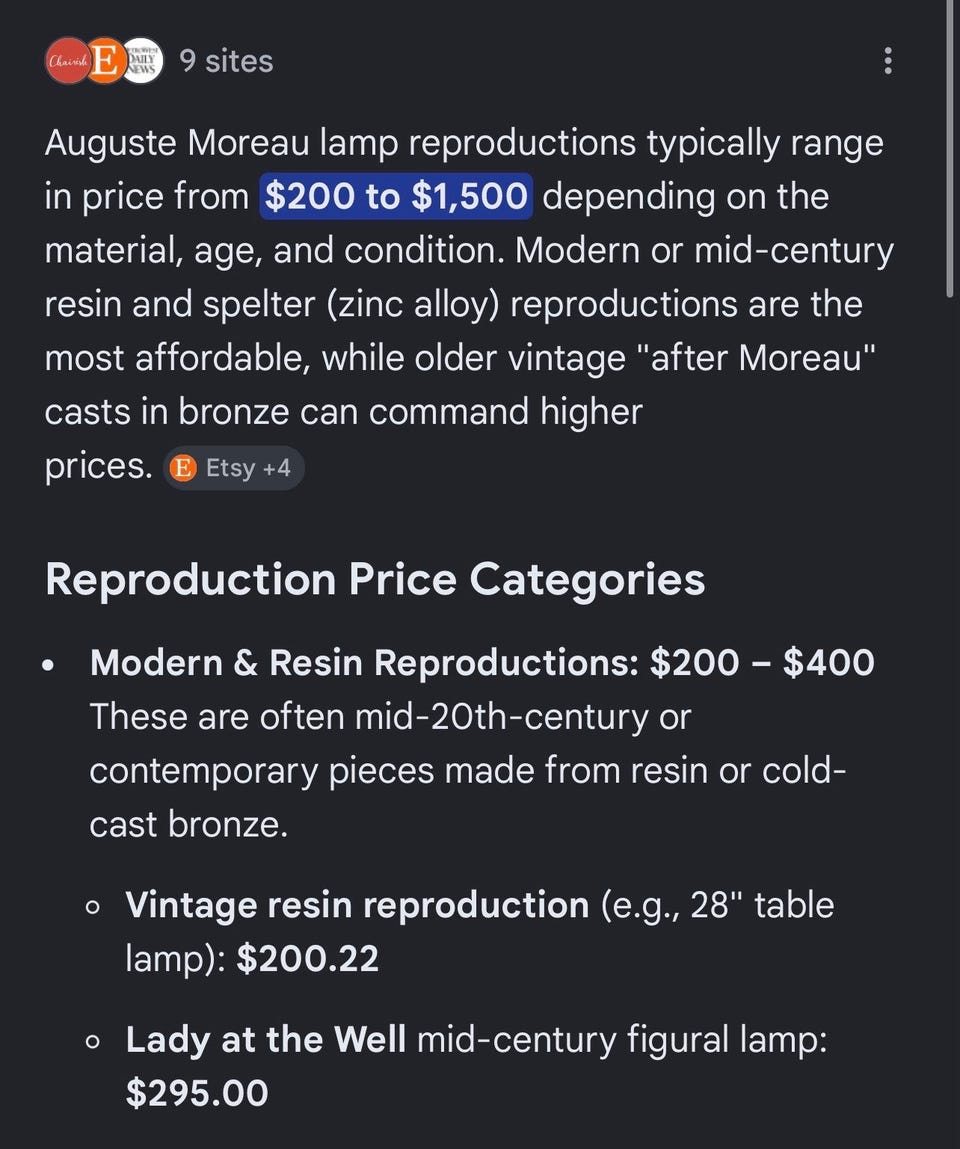Click the small Etsy icon in citation chip

point(183,467)
